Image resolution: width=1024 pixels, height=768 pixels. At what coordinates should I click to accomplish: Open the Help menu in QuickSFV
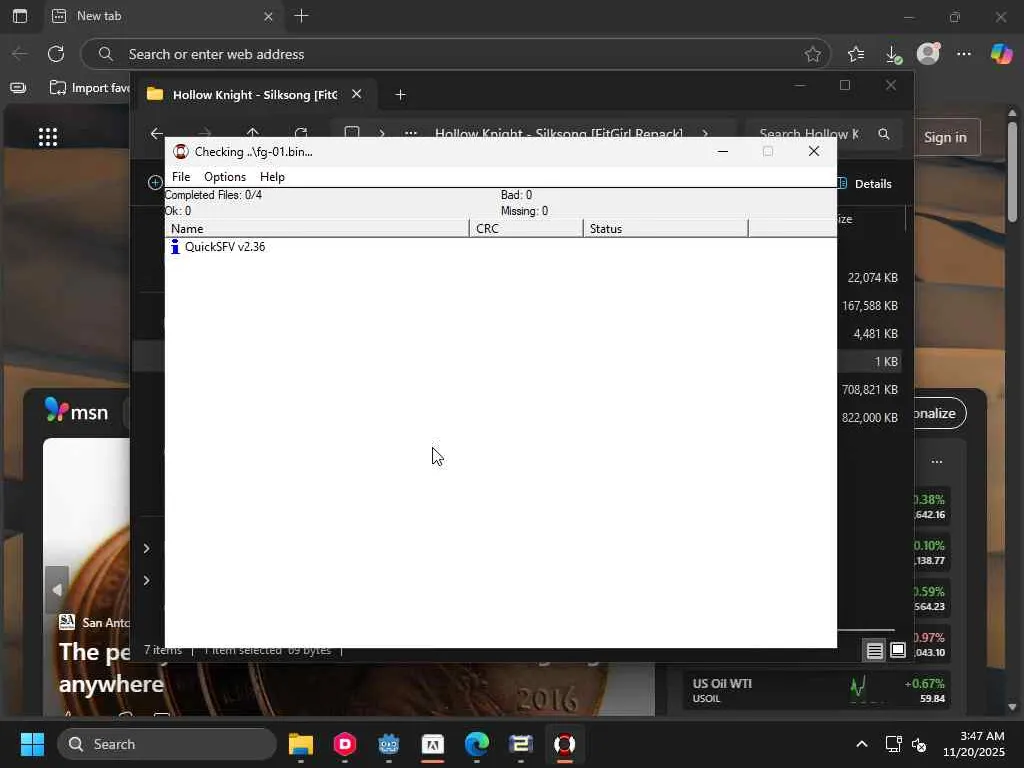pyautogui.click(x=272, y=177)
